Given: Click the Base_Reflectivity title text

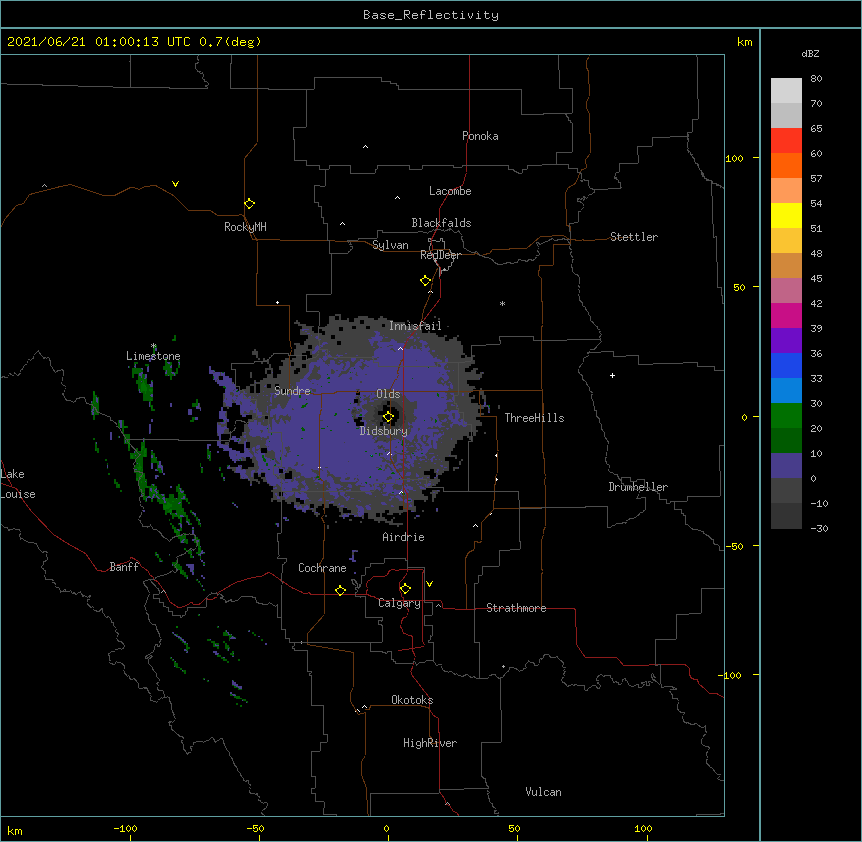Looking at the screenshot, I should click(x=431, y=15).
